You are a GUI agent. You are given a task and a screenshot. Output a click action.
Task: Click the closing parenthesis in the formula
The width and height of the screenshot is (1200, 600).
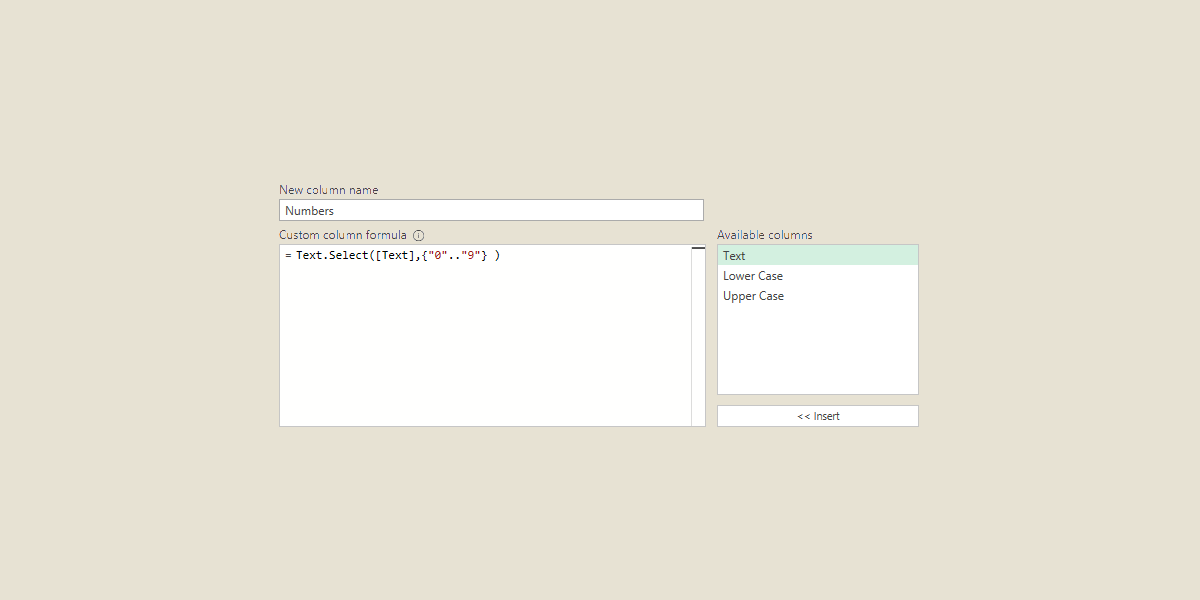tap(497, 255)
